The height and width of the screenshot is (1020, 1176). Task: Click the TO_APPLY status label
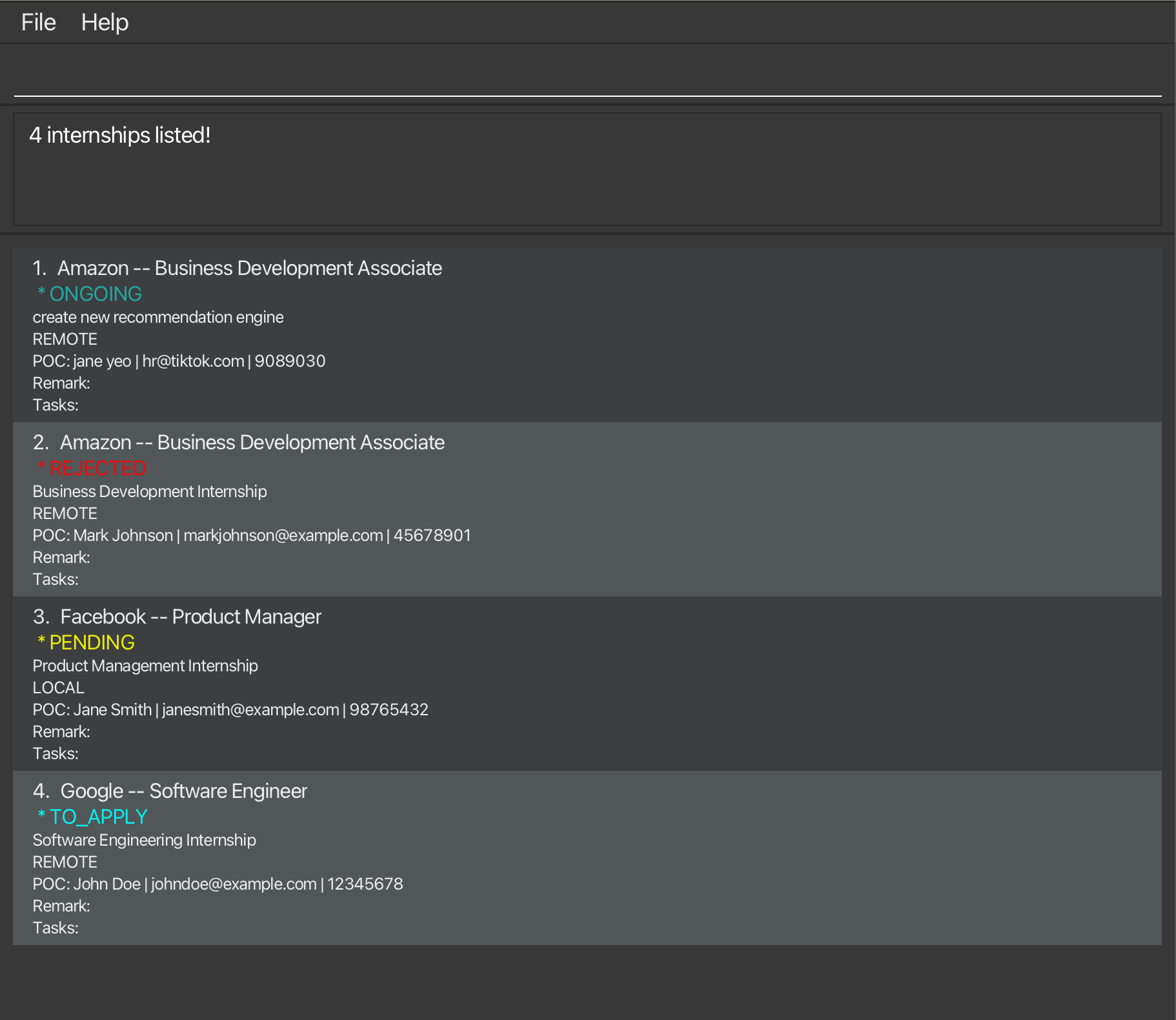[98, 817]
